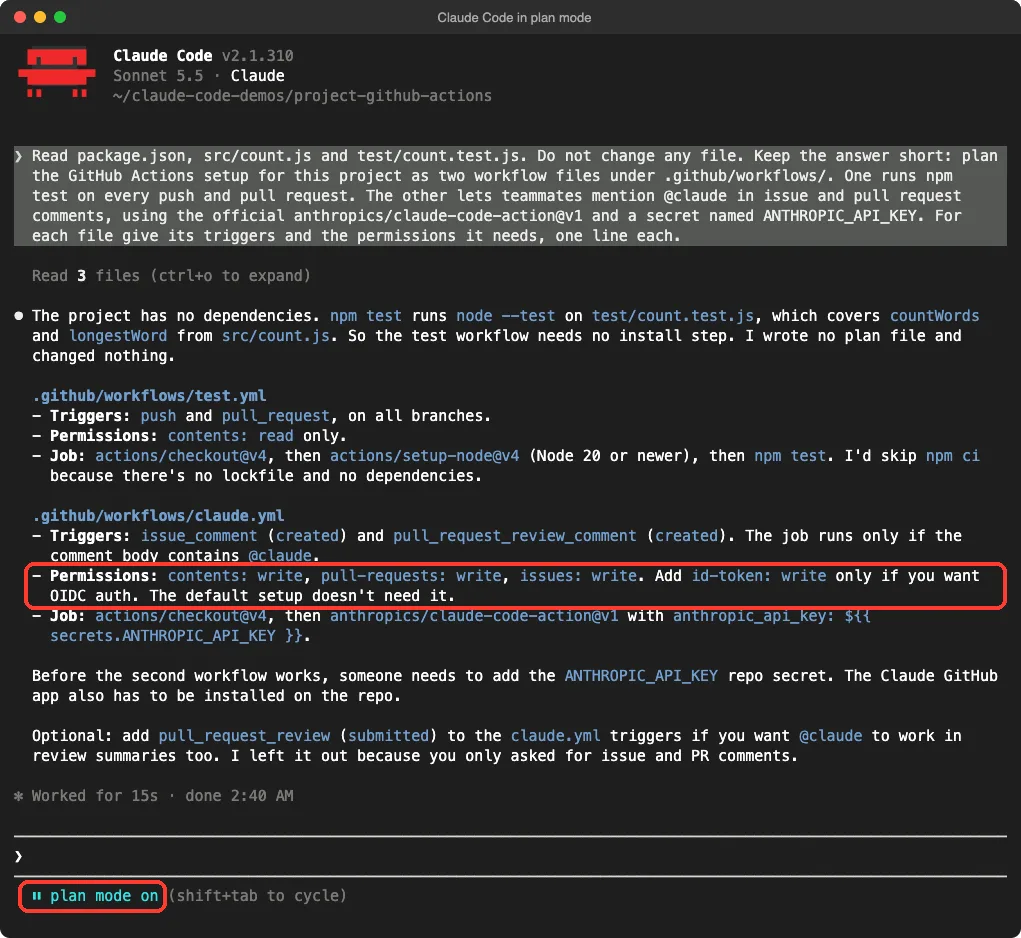The height and width of the screenshot is (938, 1021).
Task: Click the yellow minimize window button
Action: click(40, 17)
